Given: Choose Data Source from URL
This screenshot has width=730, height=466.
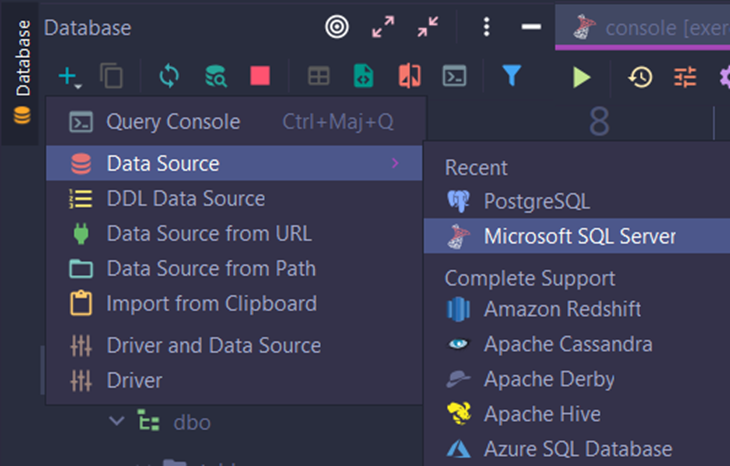Looking at the screenshot, I should click(x=209, y=234).
